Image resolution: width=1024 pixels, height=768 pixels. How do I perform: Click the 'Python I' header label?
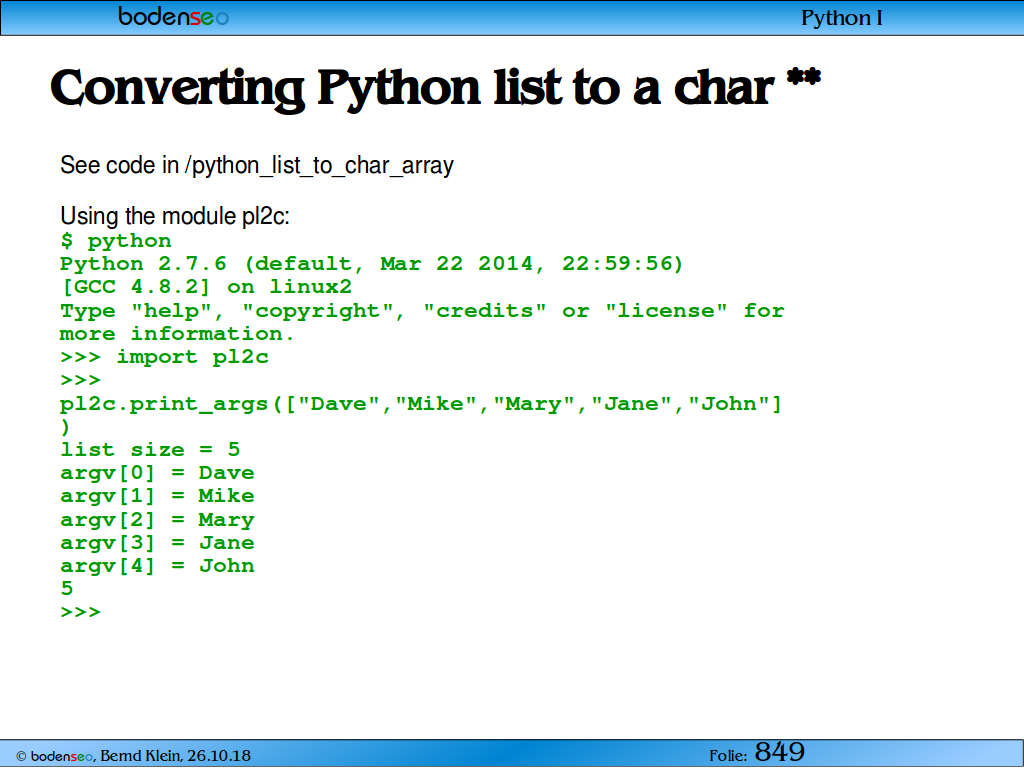coord(841,18)
